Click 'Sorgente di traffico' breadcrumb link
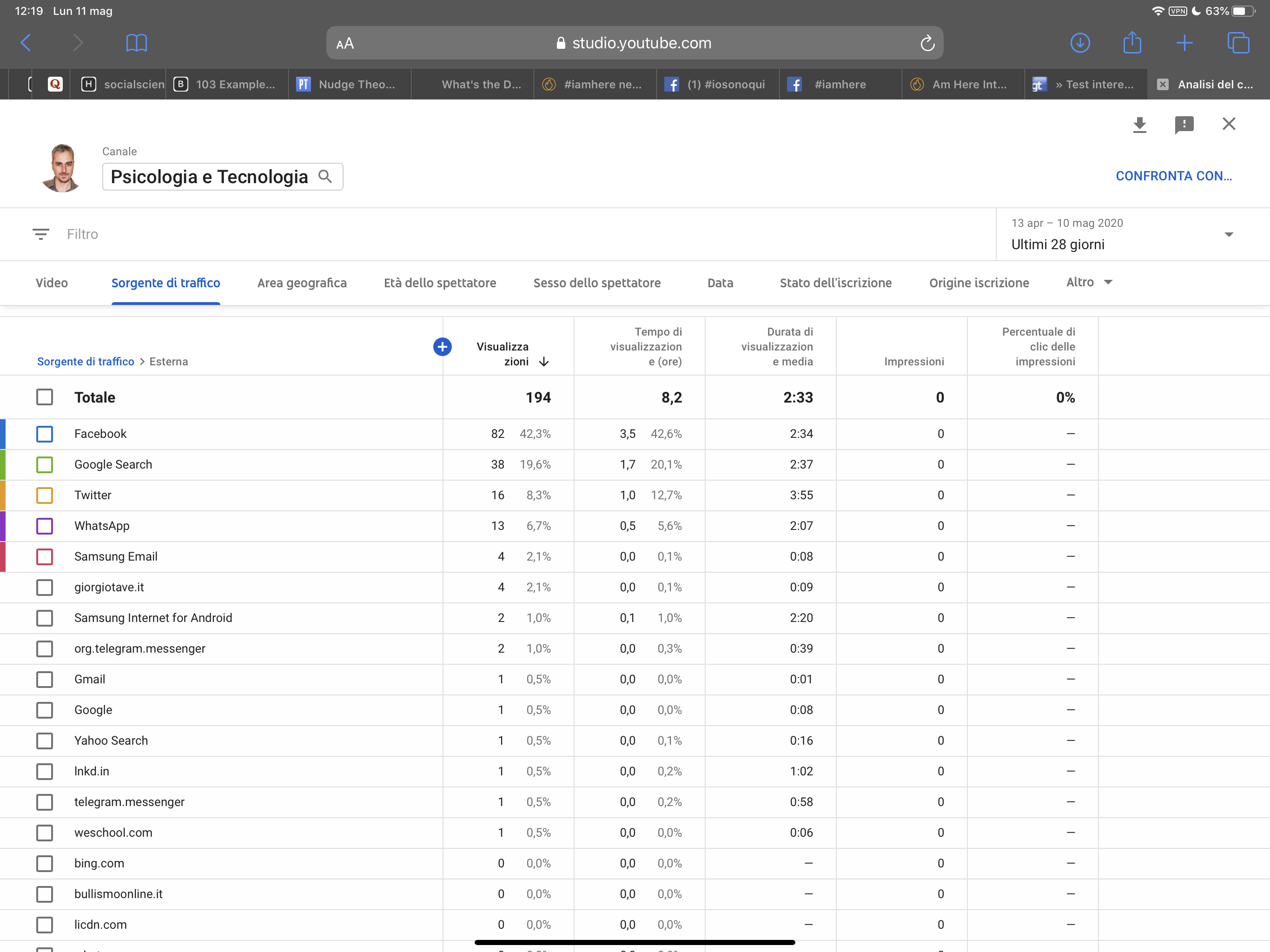1270x952 pixels. point(86,361)
